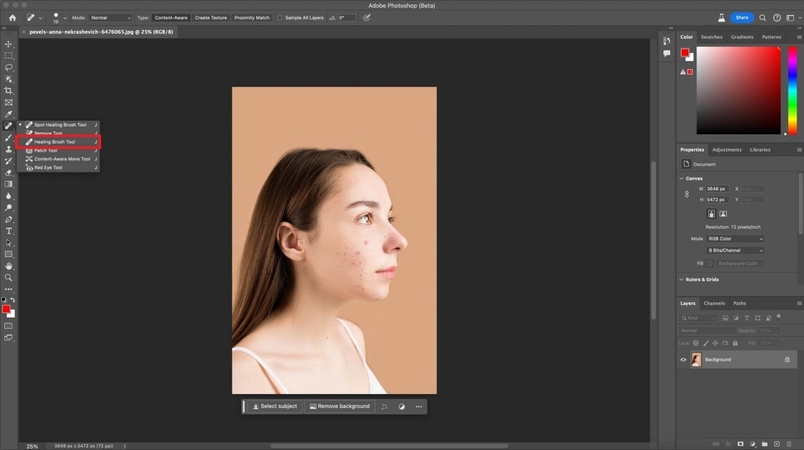Select the Healing Brush Tool from flyout
This screenshot has height=450, width=804.
(56, 142)
